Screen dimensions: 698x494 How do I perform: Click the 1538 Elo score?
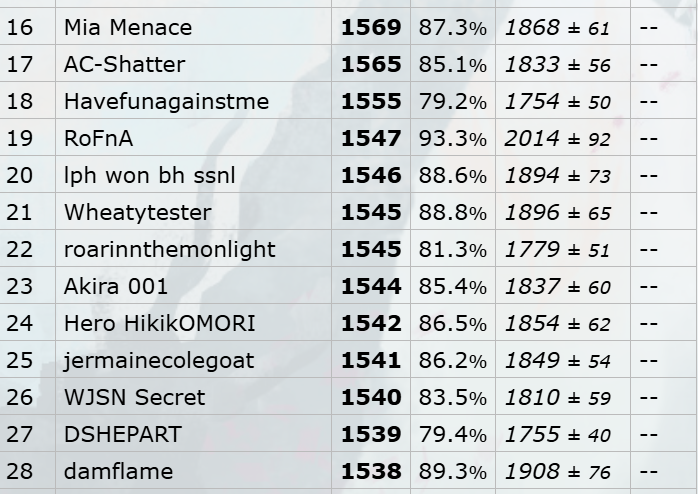pyautogui.click(x=371, y=470)
